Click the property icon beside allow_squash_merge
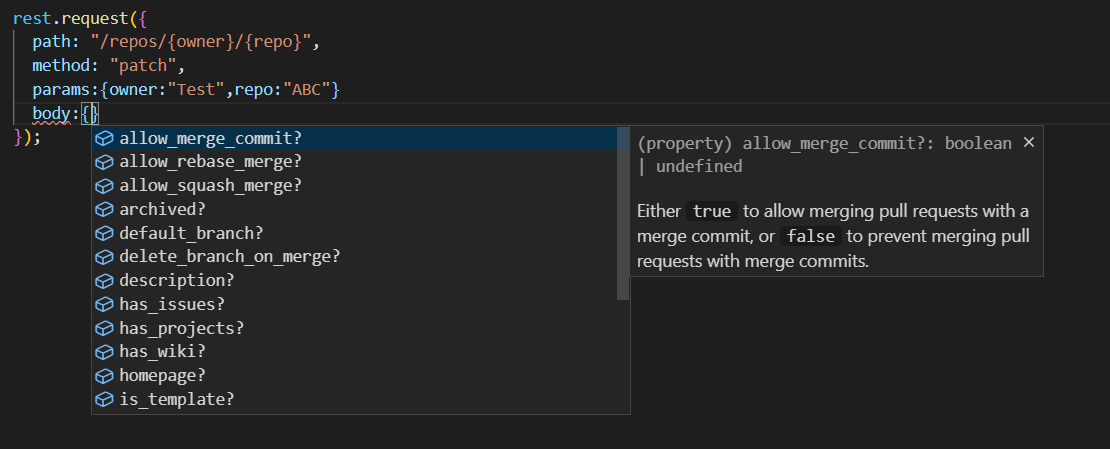This screenshot has width=1110, height=449. tap(104, 186)
